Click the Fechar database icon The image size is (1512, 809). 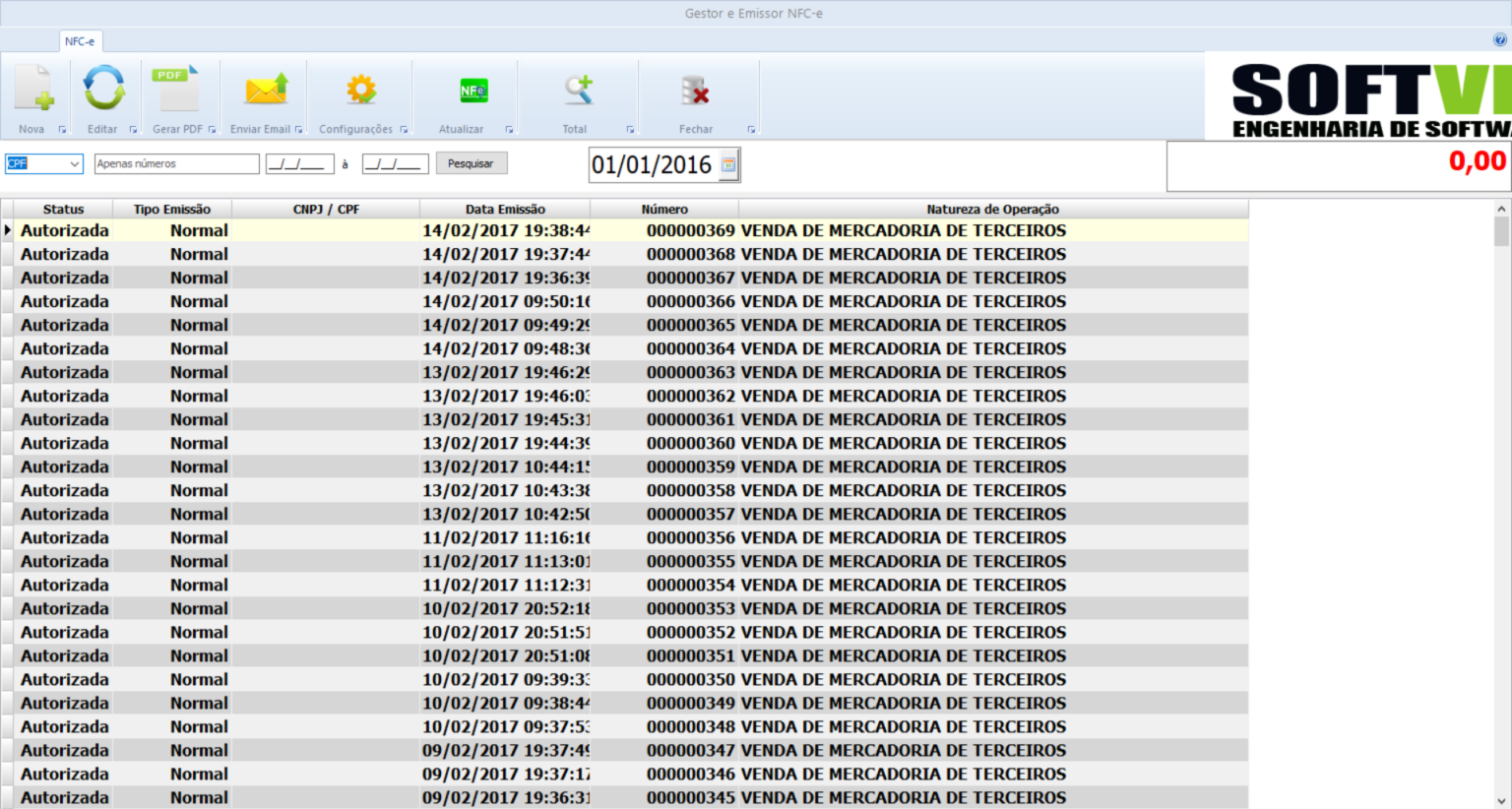coord(695,91)
